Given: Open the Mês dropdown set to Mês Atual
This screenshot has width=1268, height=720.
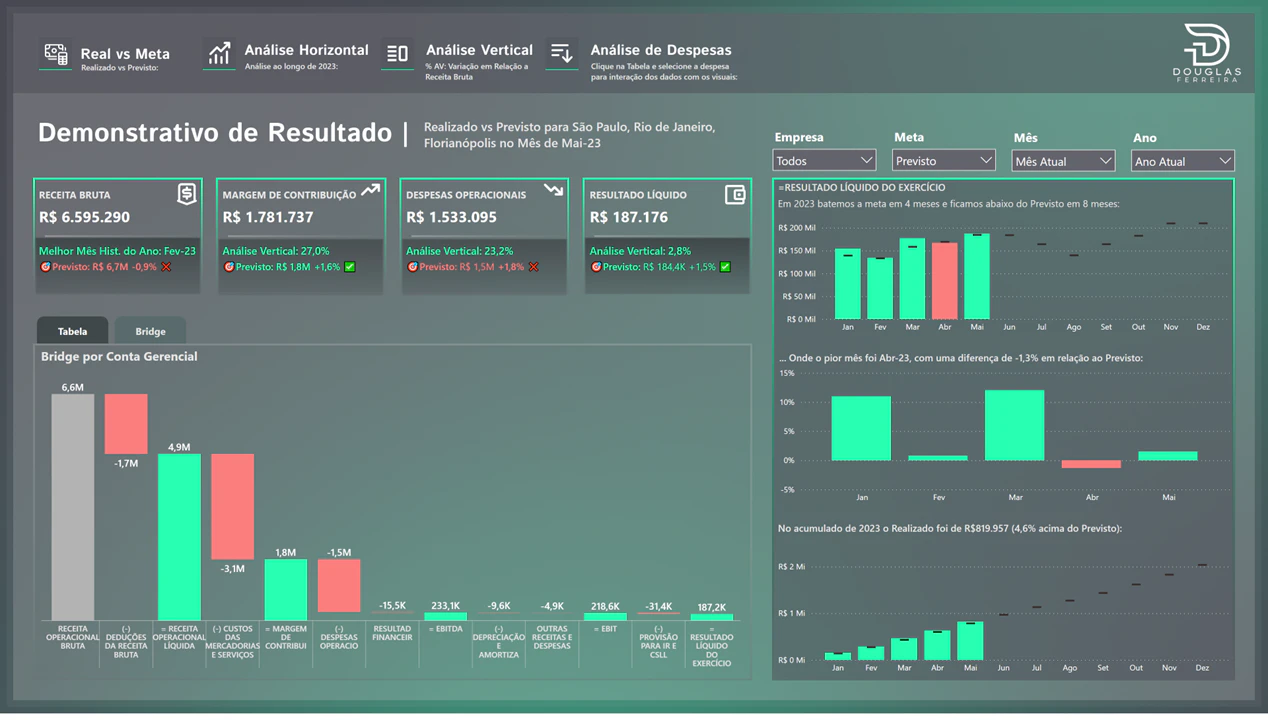Looking at the screenshot, I should [1063, 161].
